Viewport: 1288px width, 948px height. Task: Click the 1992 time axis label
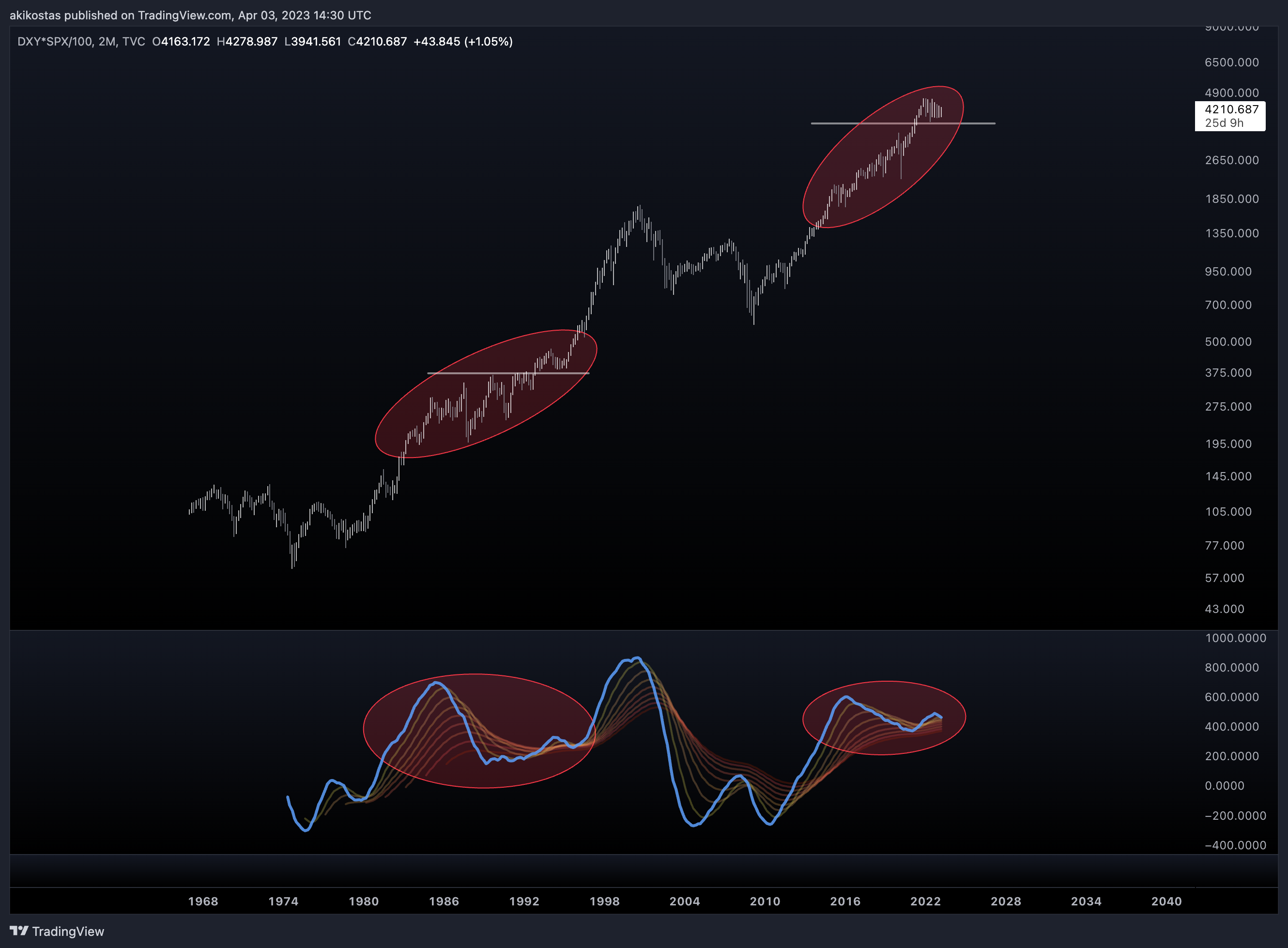tap(524, 901)
